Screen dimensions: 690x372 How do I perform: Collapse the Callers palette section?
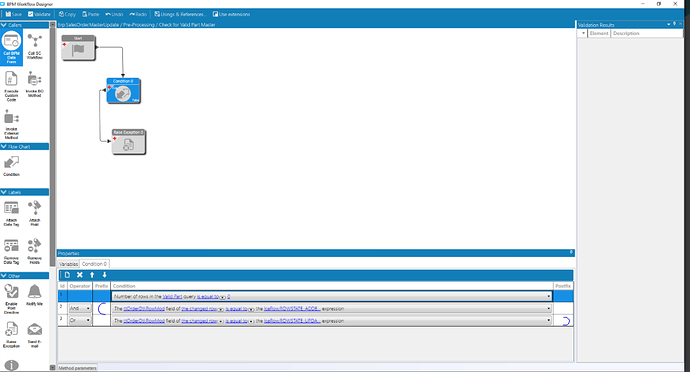point(4,25)
